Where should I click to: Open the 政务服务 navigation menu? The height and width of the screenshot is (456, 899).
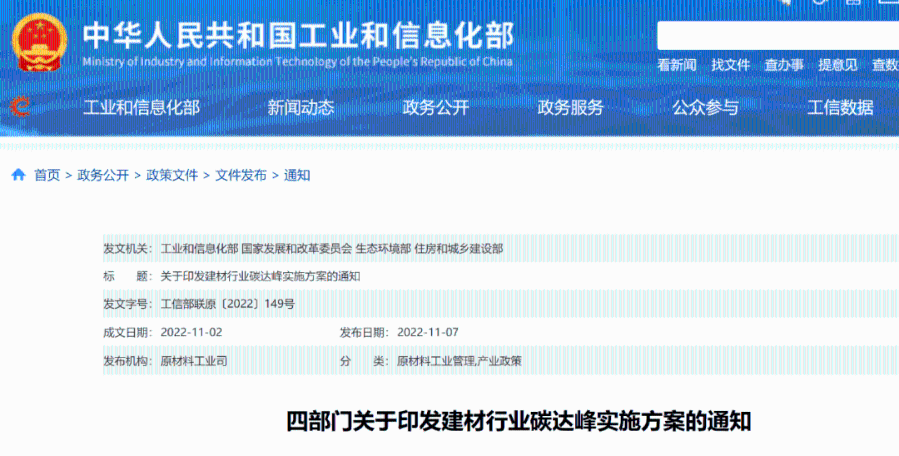tap(570, 108)
